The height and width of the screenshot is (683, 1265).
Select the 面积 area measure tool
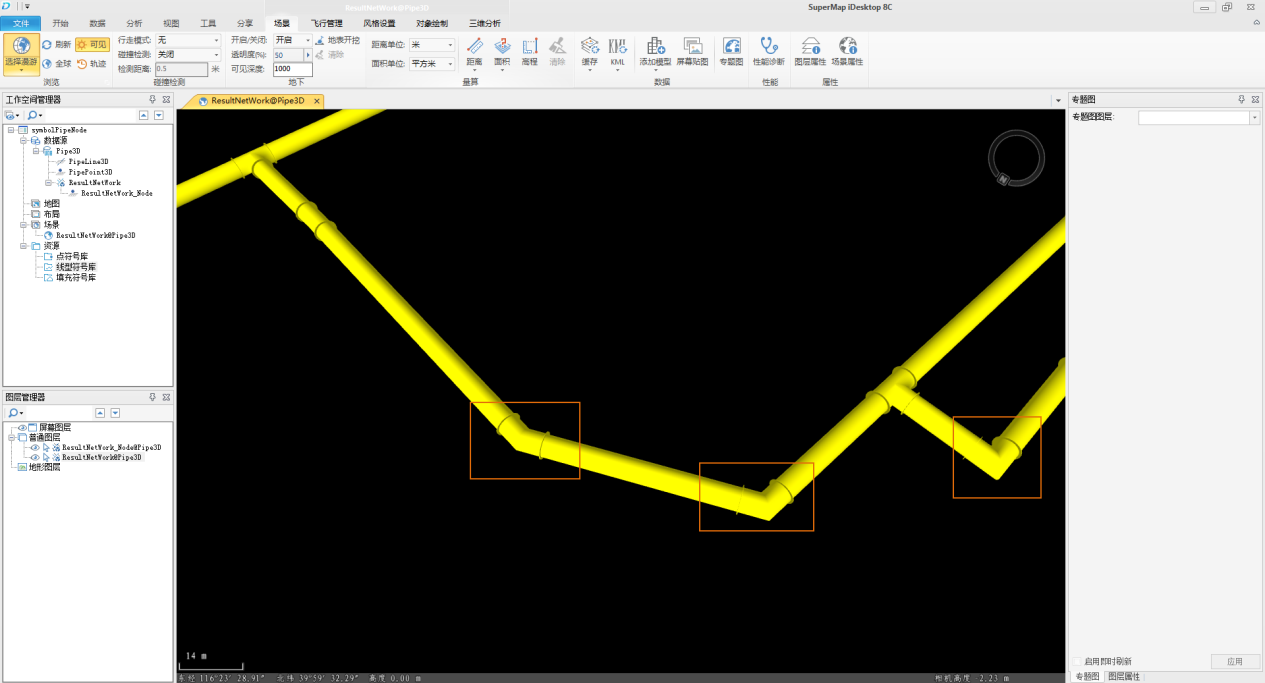point(502,53)
